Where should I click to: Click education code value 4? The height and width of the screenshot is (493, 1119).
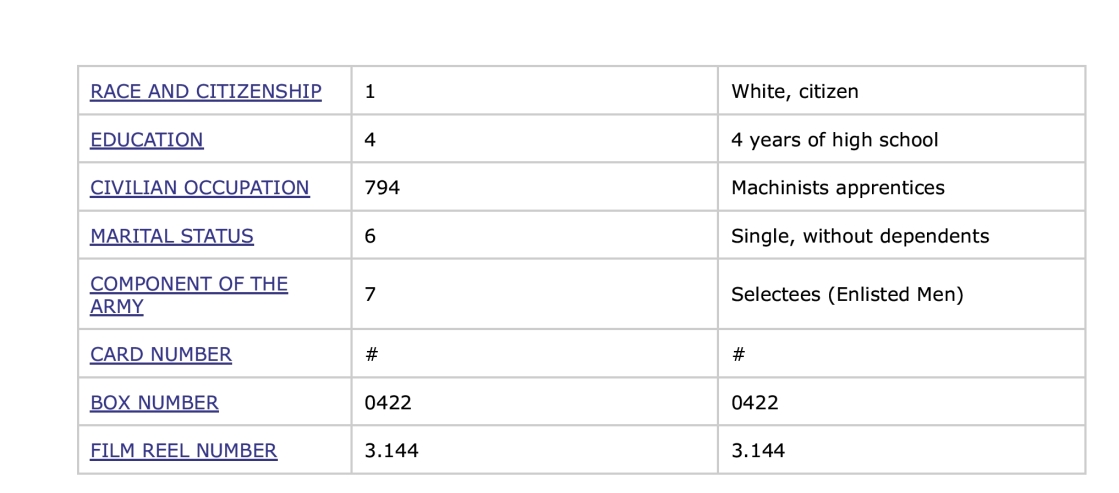tap(370, 140)
